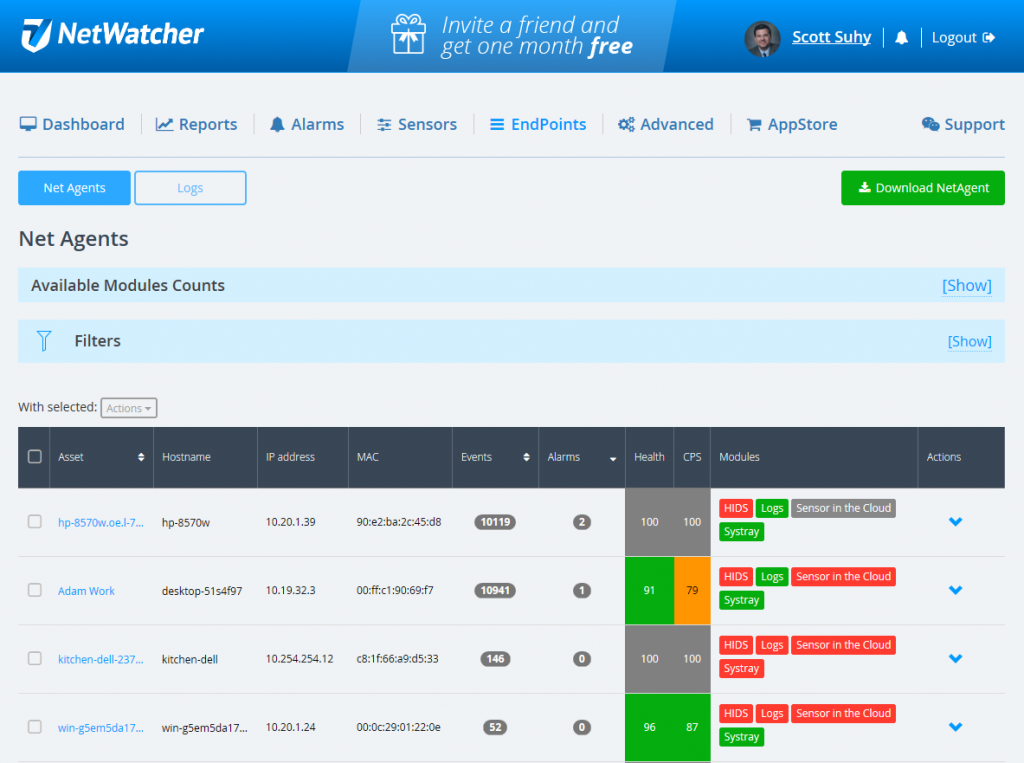Screen dimensions: 1024x763
Task: Click the Alarms bell icon in navigation
Action: tap(276, 123)
